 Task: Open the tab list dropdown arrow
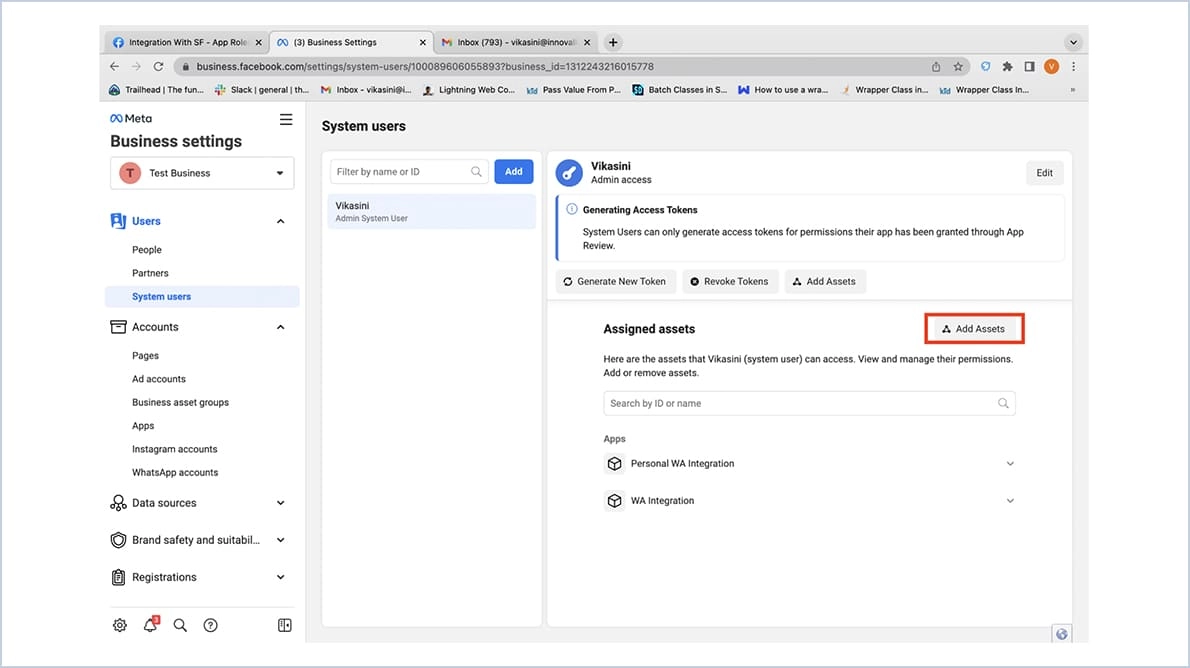click(x=1072, y=42)
